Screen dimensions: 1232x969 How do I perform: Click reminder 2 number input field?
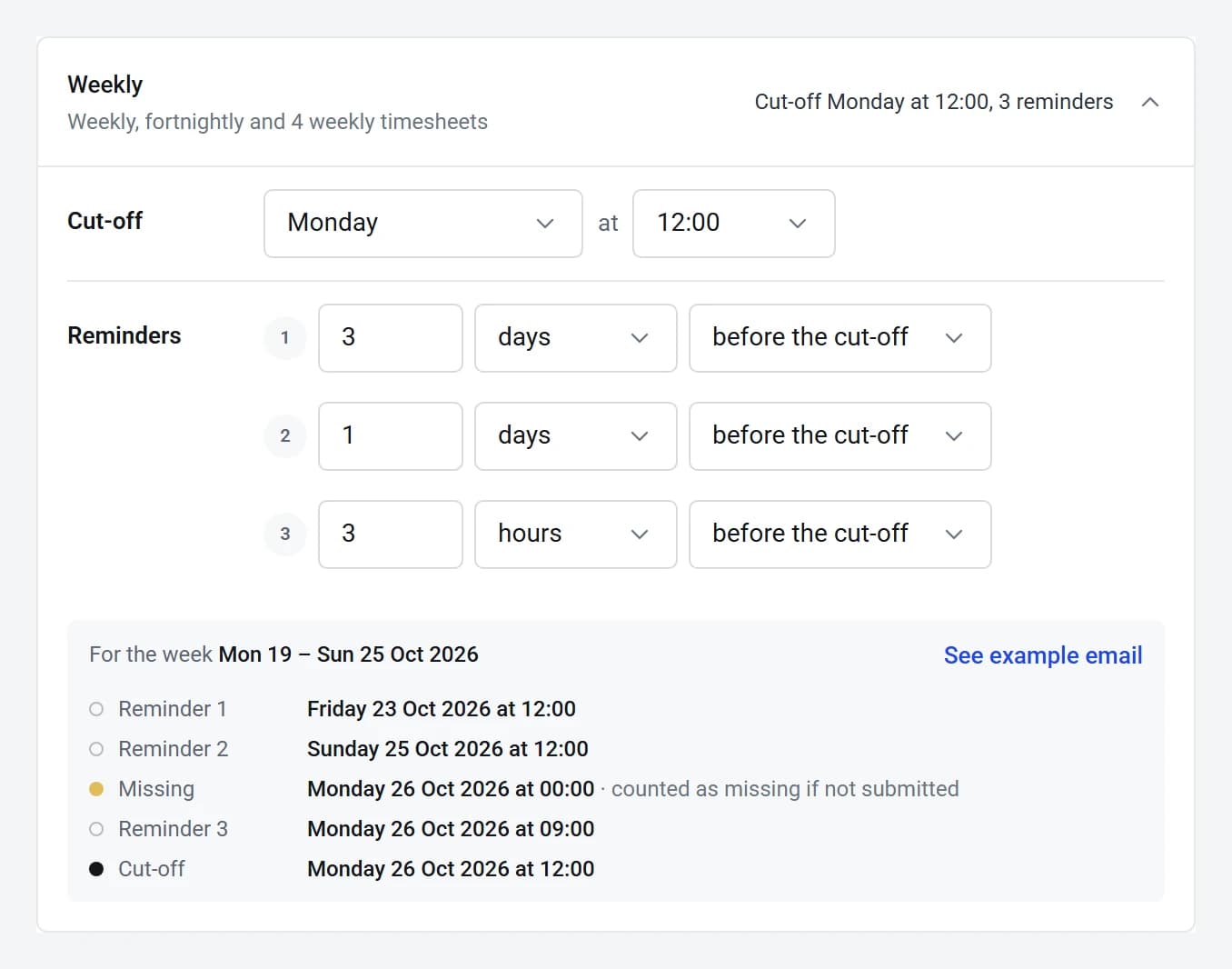tap(391, 436)
